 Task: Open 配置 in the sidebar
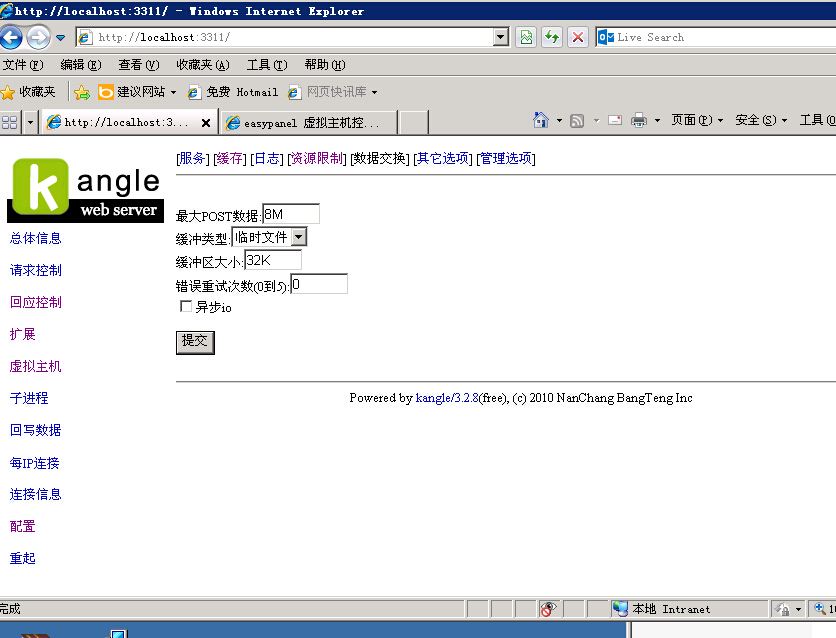point(22,526)
